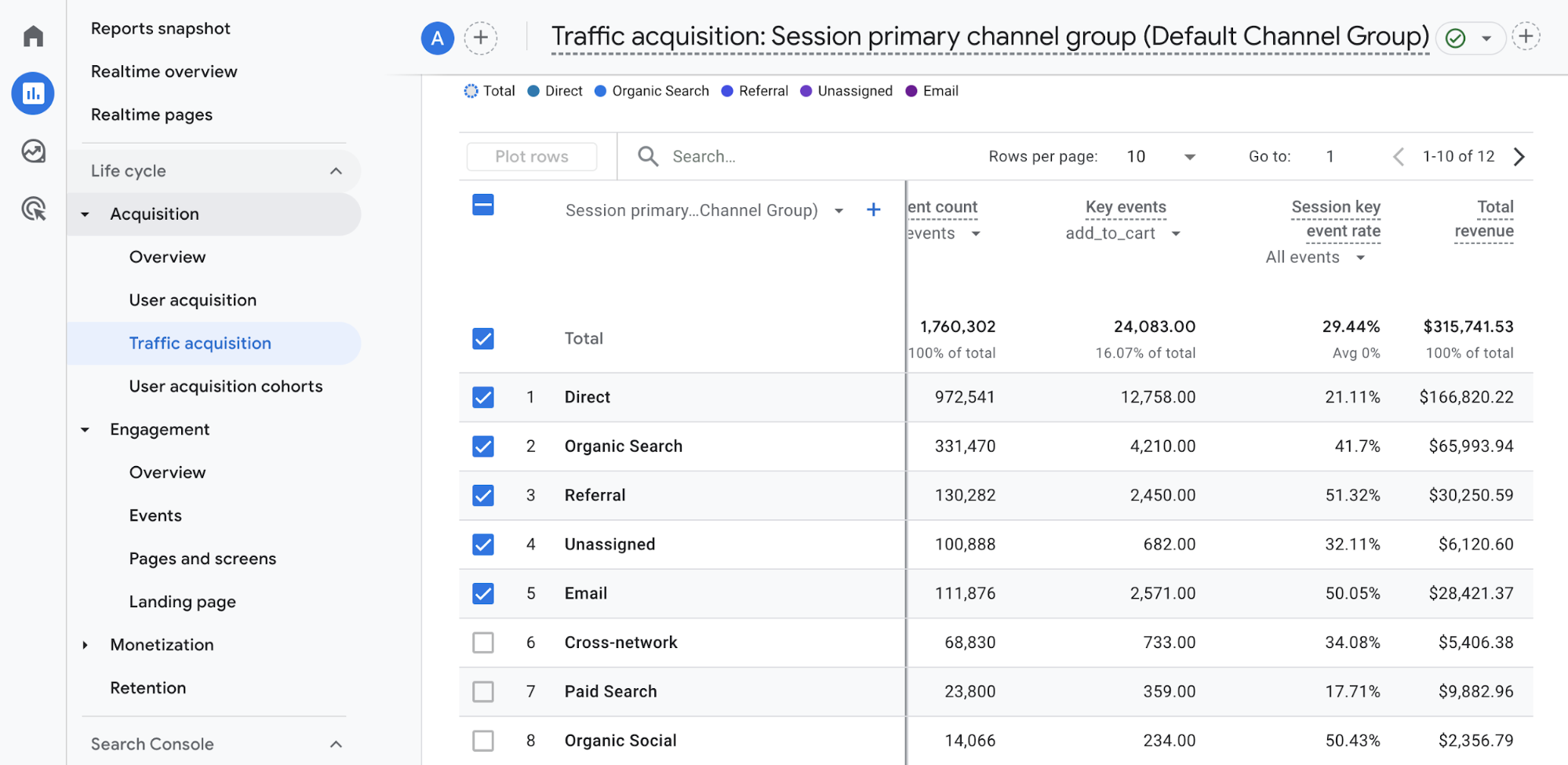Expand the Monetization tree arrow

point(85,645)
